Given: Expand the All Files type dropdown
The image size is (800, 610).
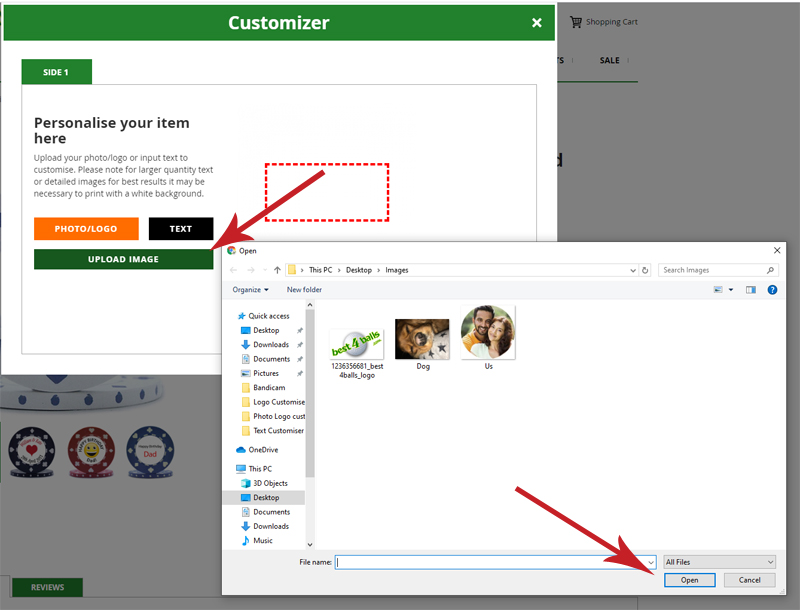Looking at the screenshot, I should (x=719, y=562).
